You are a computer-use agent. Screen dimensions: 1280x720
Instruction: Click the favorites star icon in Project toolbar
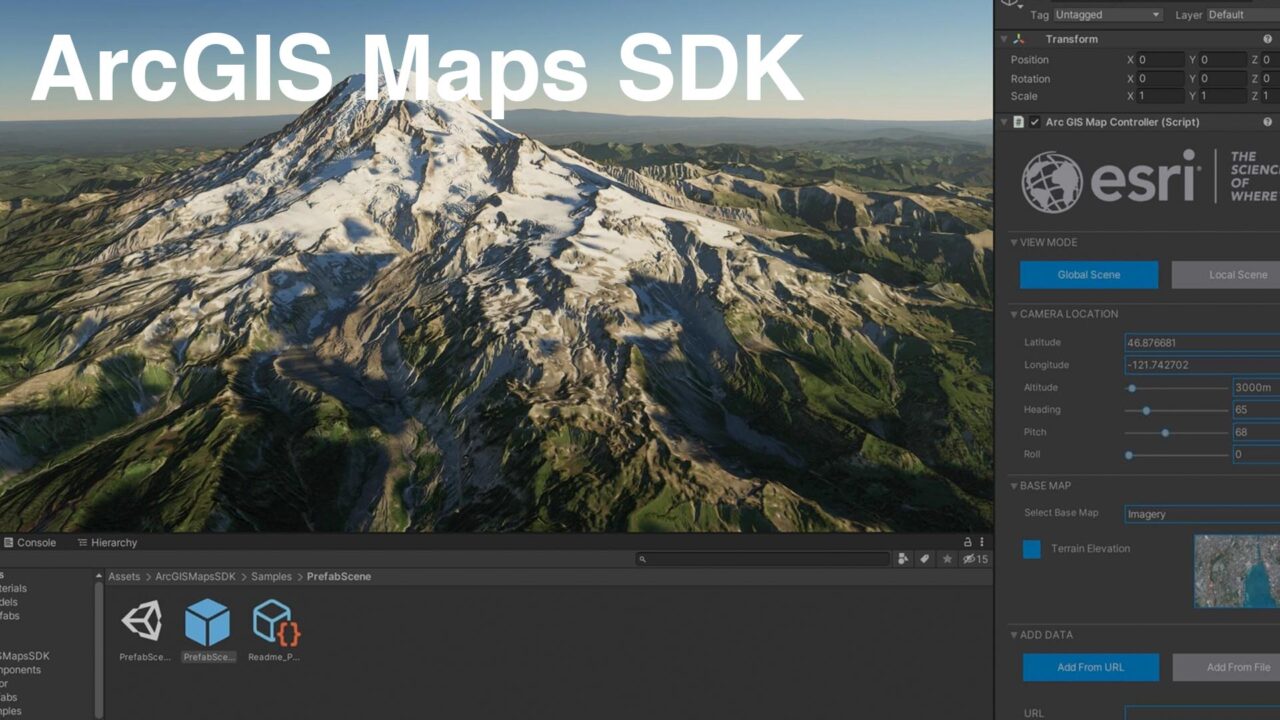(x=945, y=559)
